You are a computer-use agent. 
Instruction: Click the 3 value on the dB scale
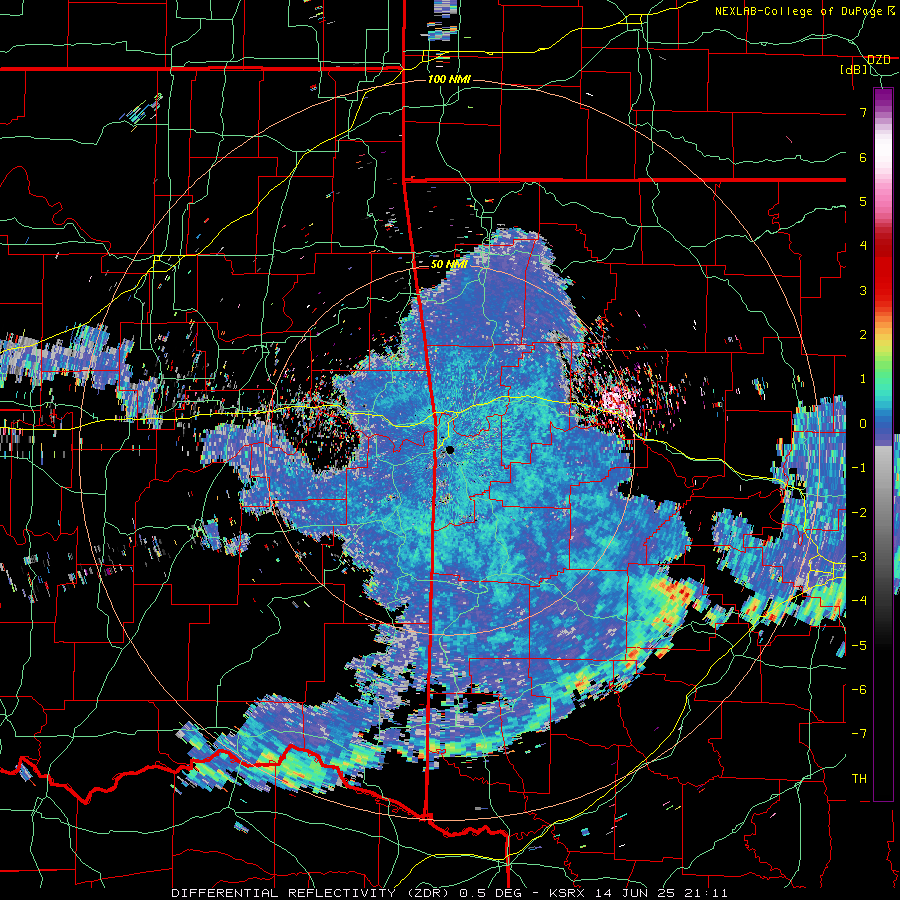pyautogui.click(x=863, y=290)
